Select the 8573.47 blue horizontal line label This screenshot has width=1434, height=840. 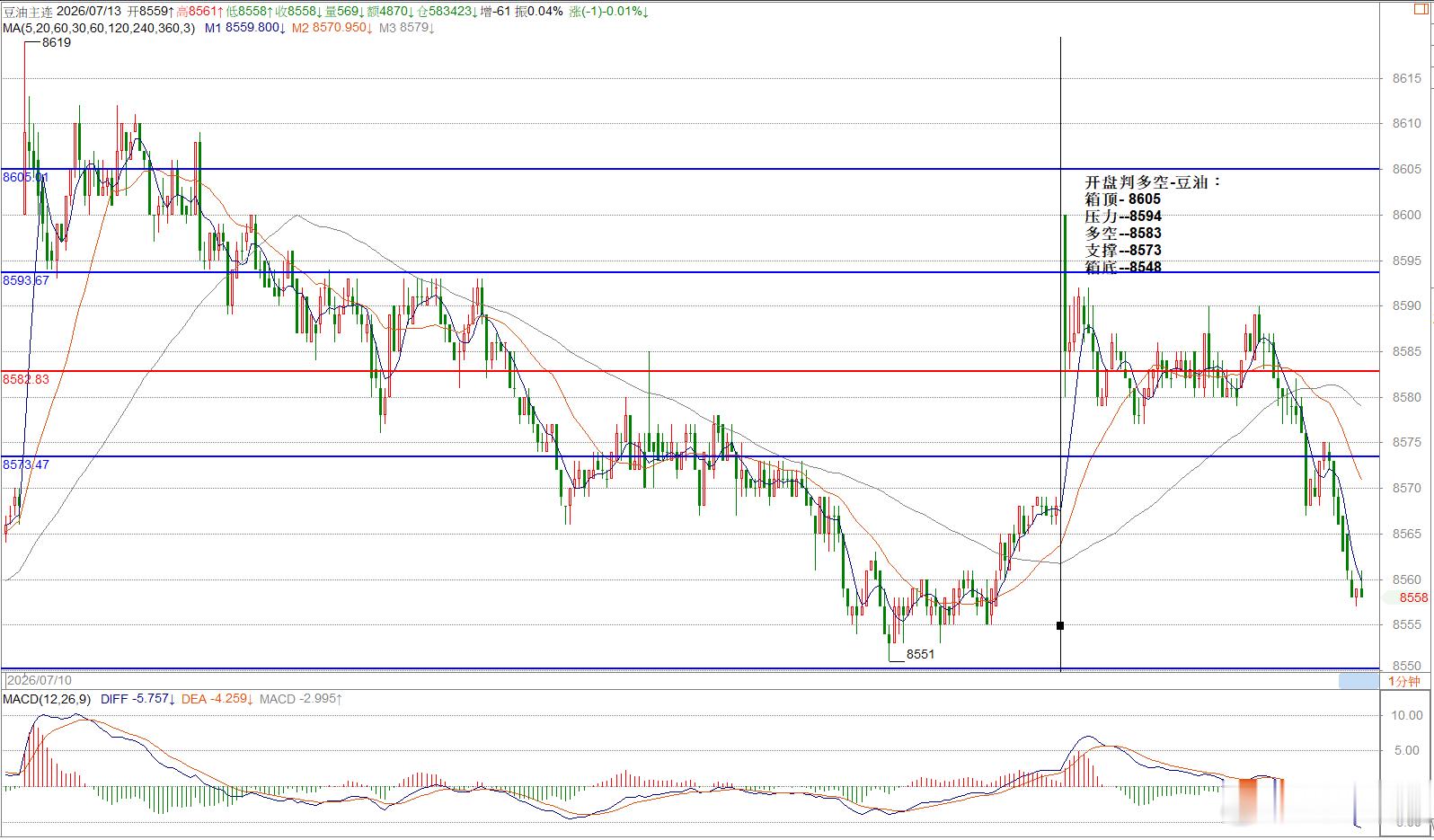(26, 464)
